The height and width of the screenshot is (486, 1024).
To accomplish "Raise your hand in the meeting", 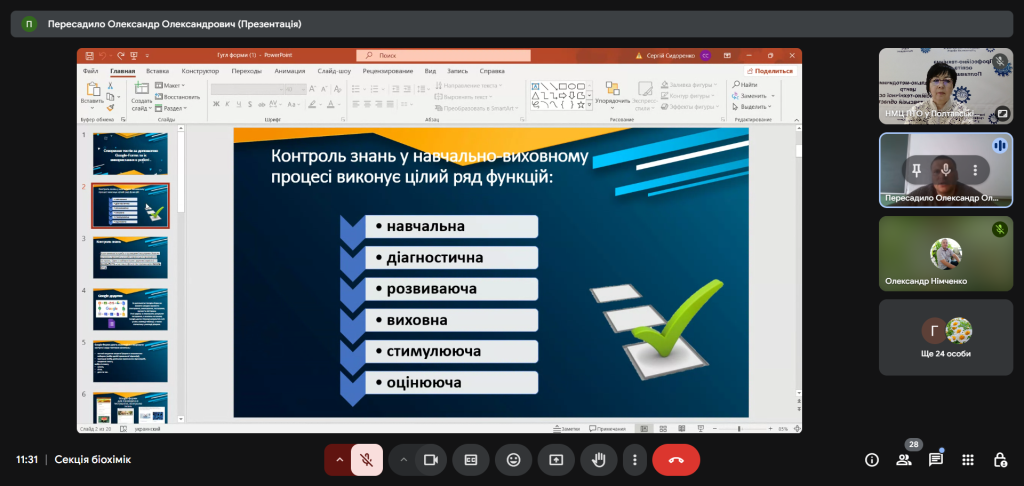I will [x=599, y=460].
